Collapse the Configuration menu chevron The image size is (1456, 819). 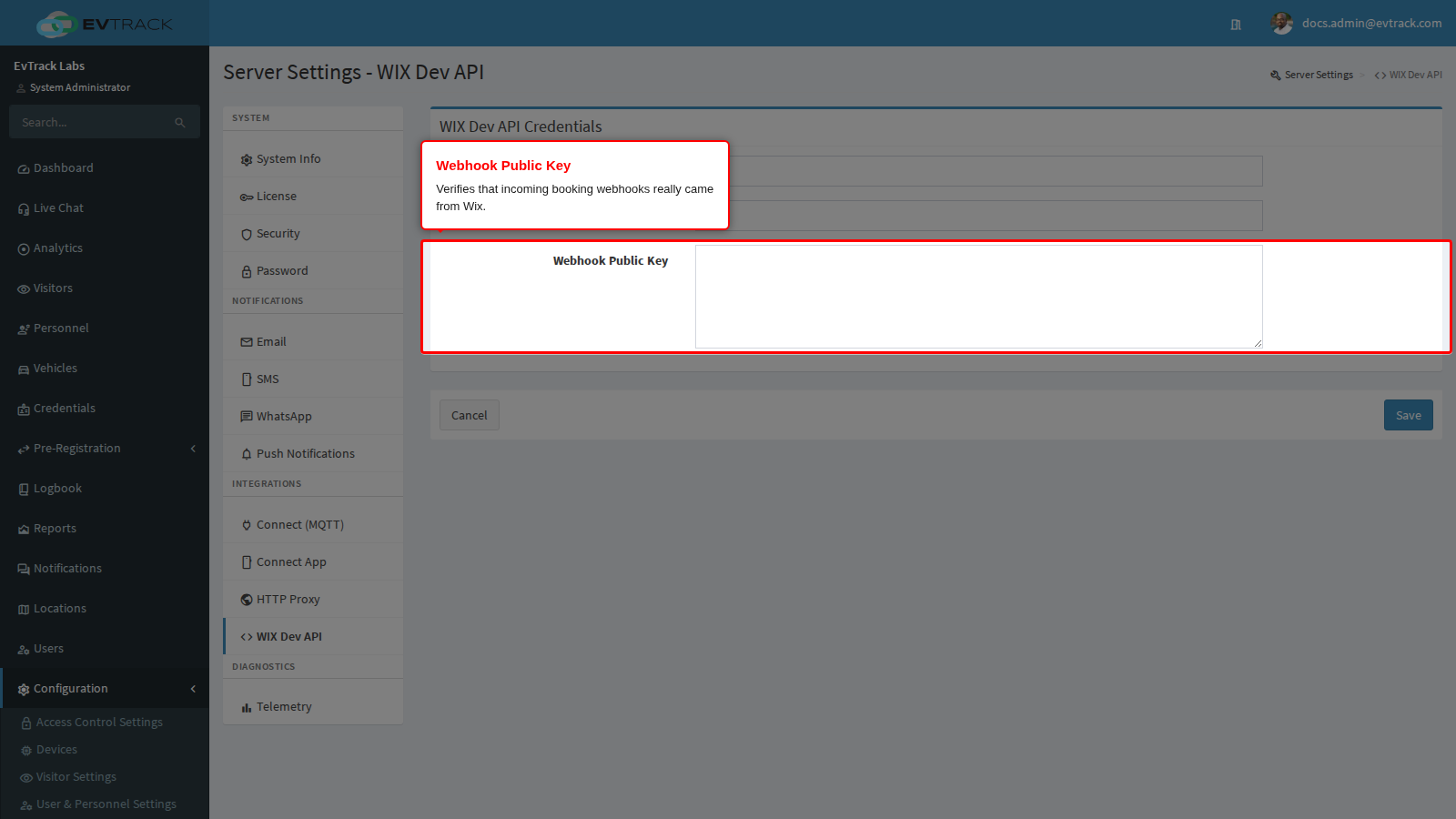[193, 689]
